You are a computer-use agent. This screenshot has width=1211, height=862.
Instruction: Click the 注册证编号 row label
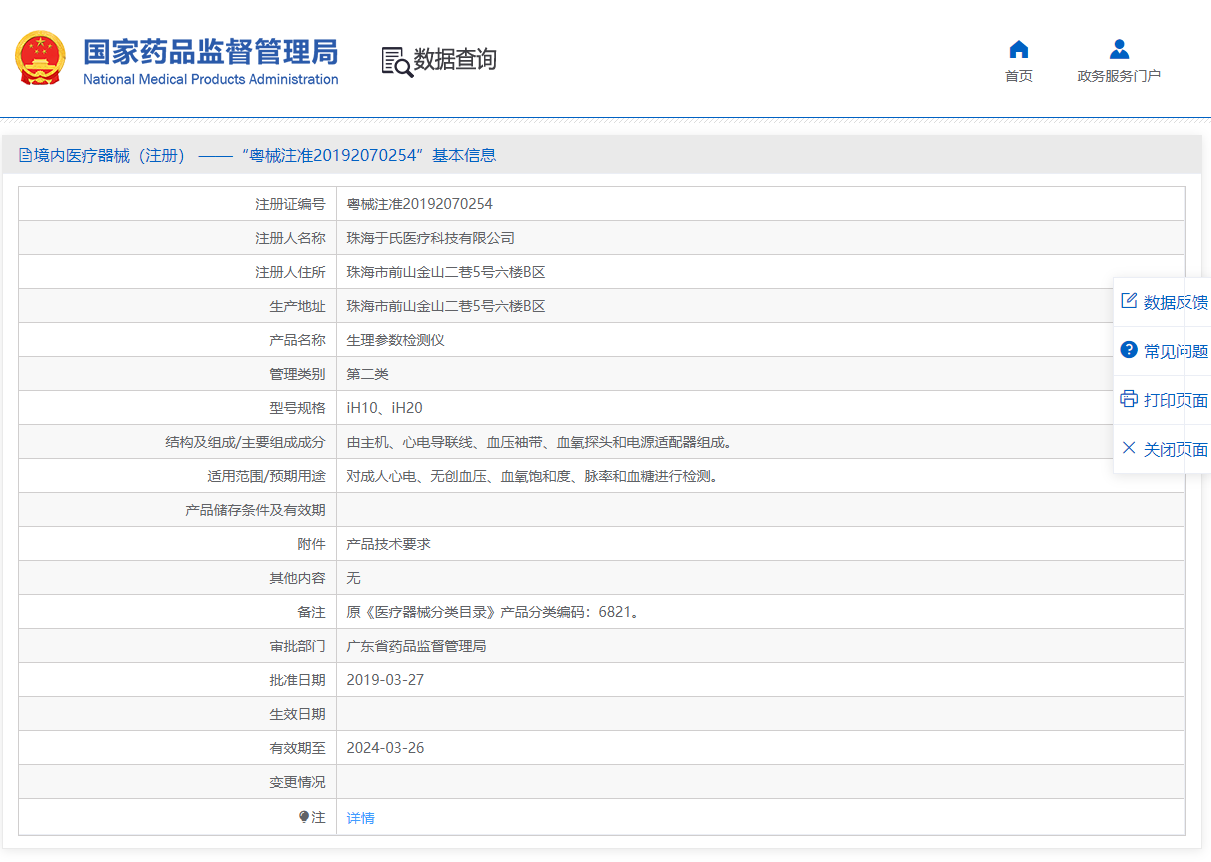click(x=291, y=204)
